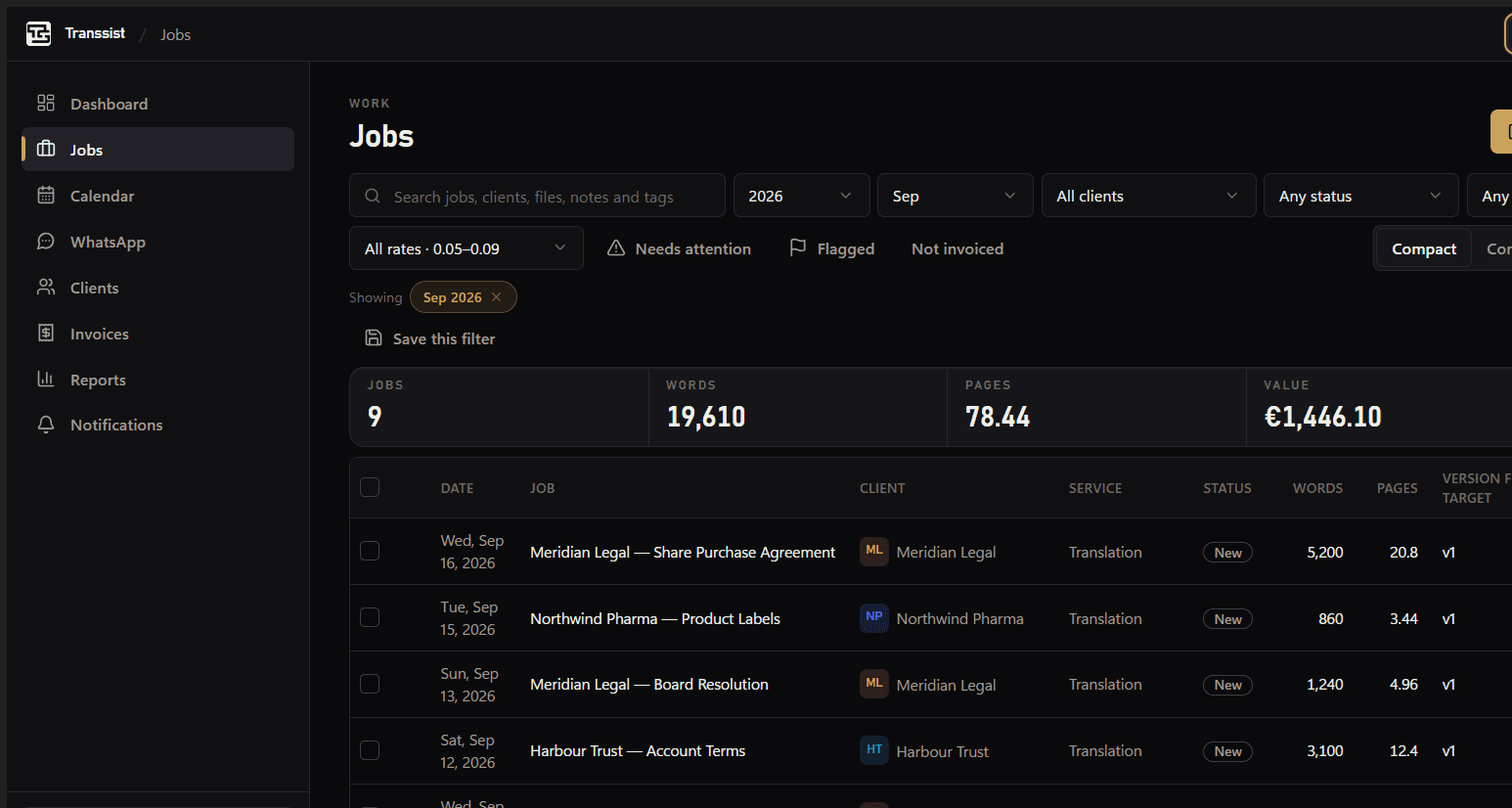
Task: Click the save disk icon
Action: point(374,337)
